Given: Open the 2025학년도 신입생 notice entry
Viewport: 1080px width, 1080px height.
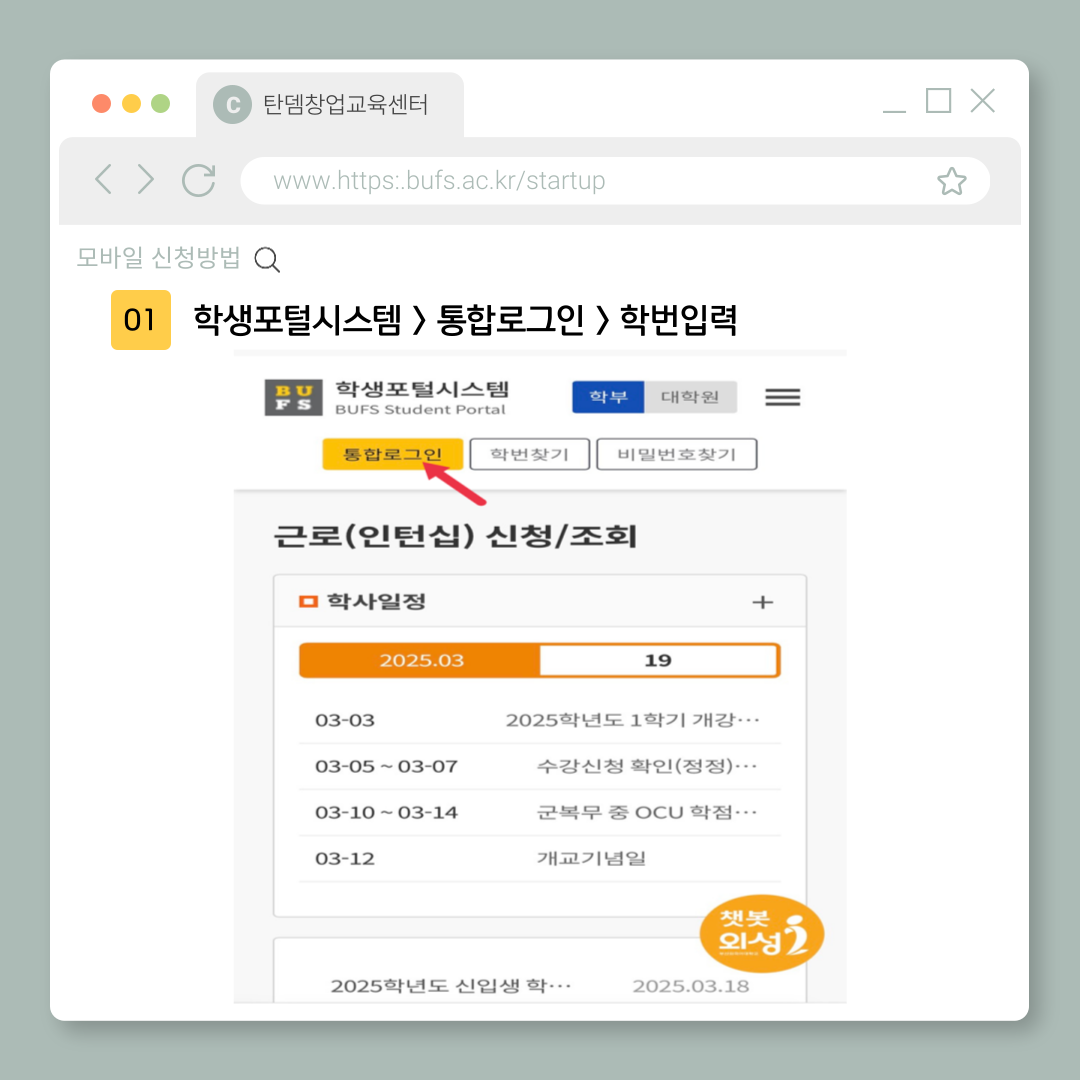Looking at the screenshot, I should (451, 986).
